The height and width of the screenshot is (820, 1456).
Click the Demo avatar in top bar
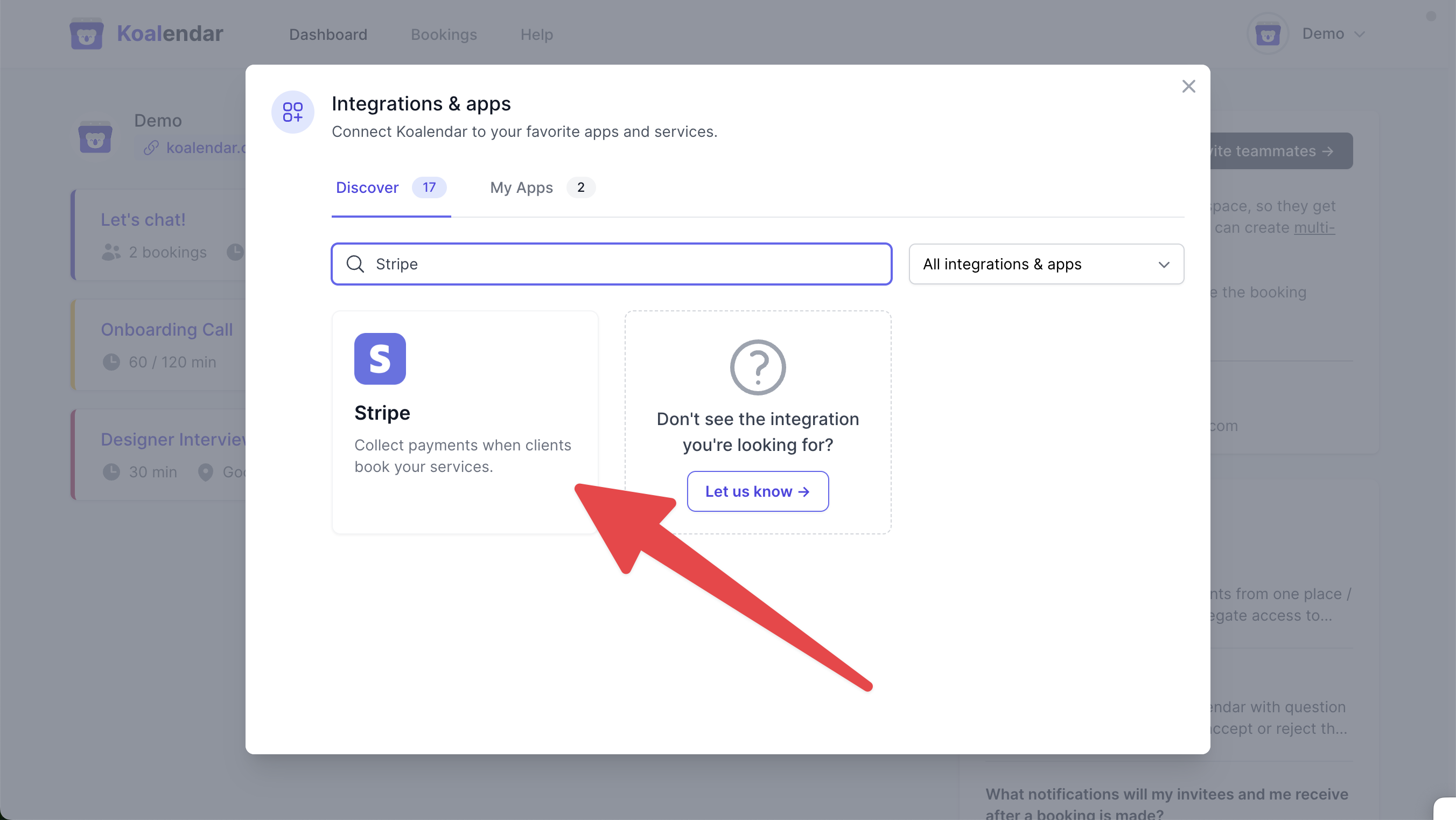point(1268,34)
